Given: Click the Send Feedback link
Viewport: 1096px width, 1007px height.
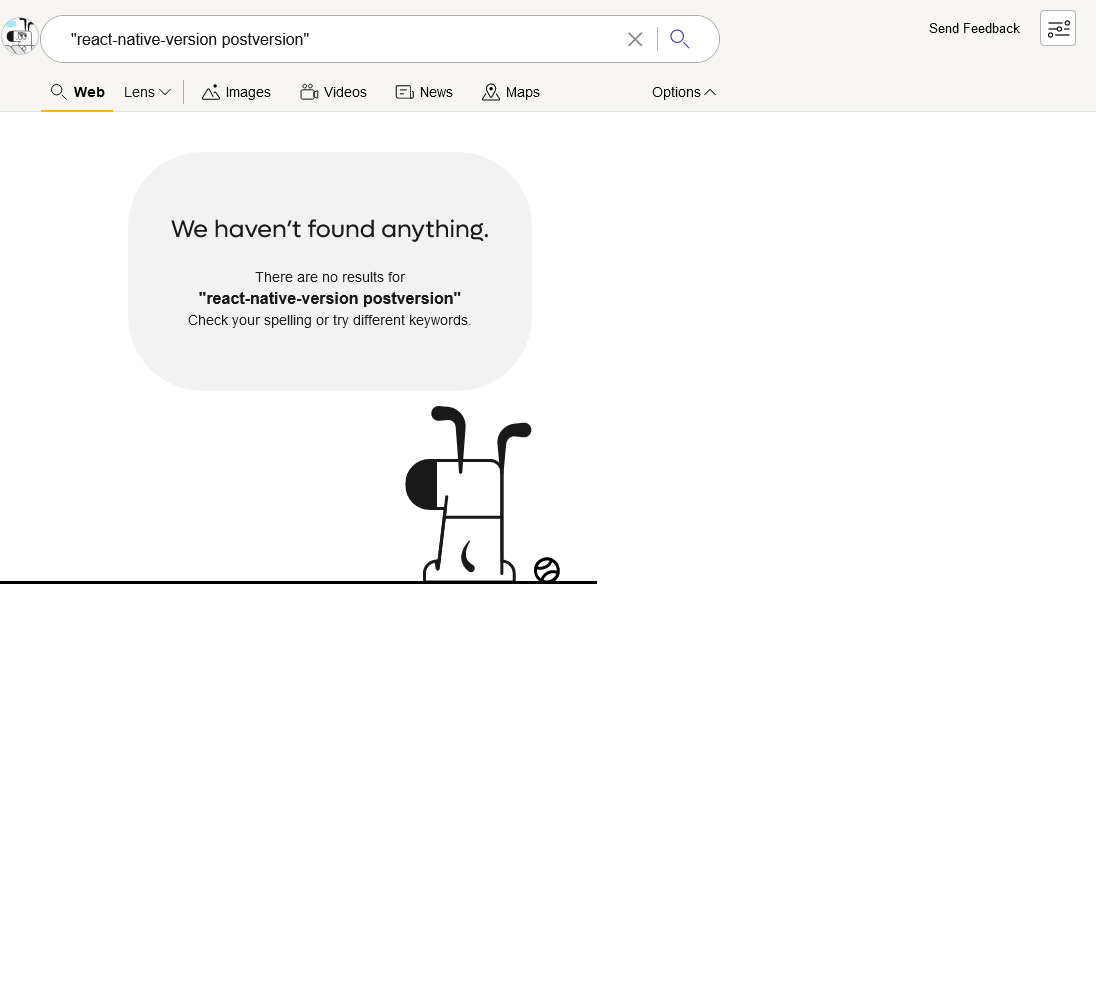Looking at the screenshot, I should coord(973,28).
